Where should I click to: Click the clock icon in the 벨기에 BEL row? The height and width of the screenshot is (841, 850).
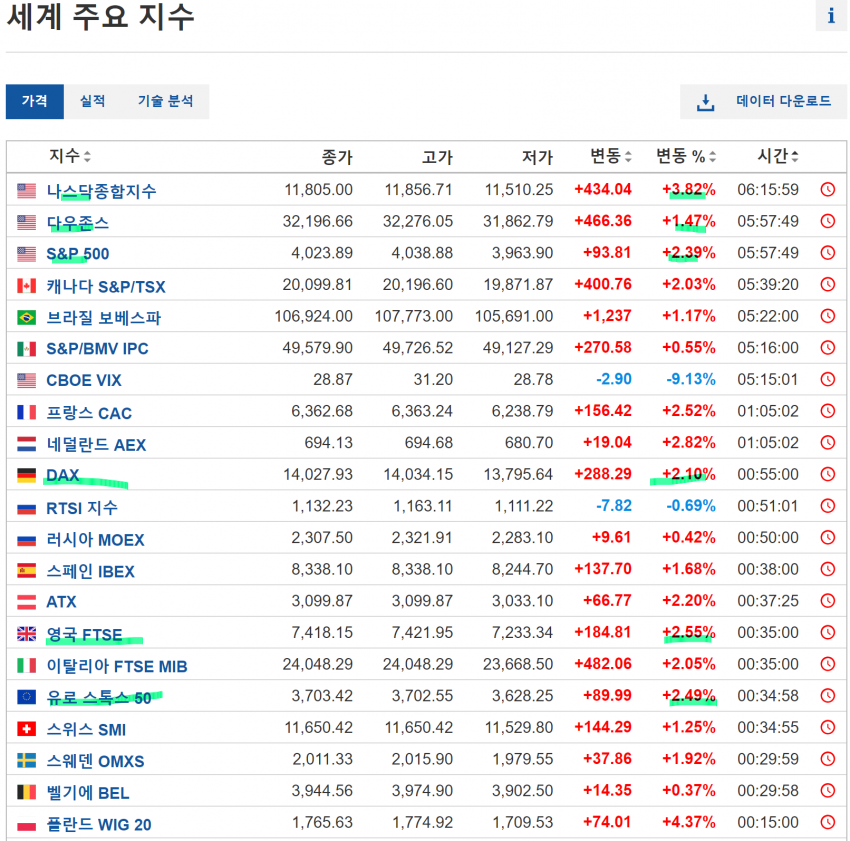(x=828, y=791)
